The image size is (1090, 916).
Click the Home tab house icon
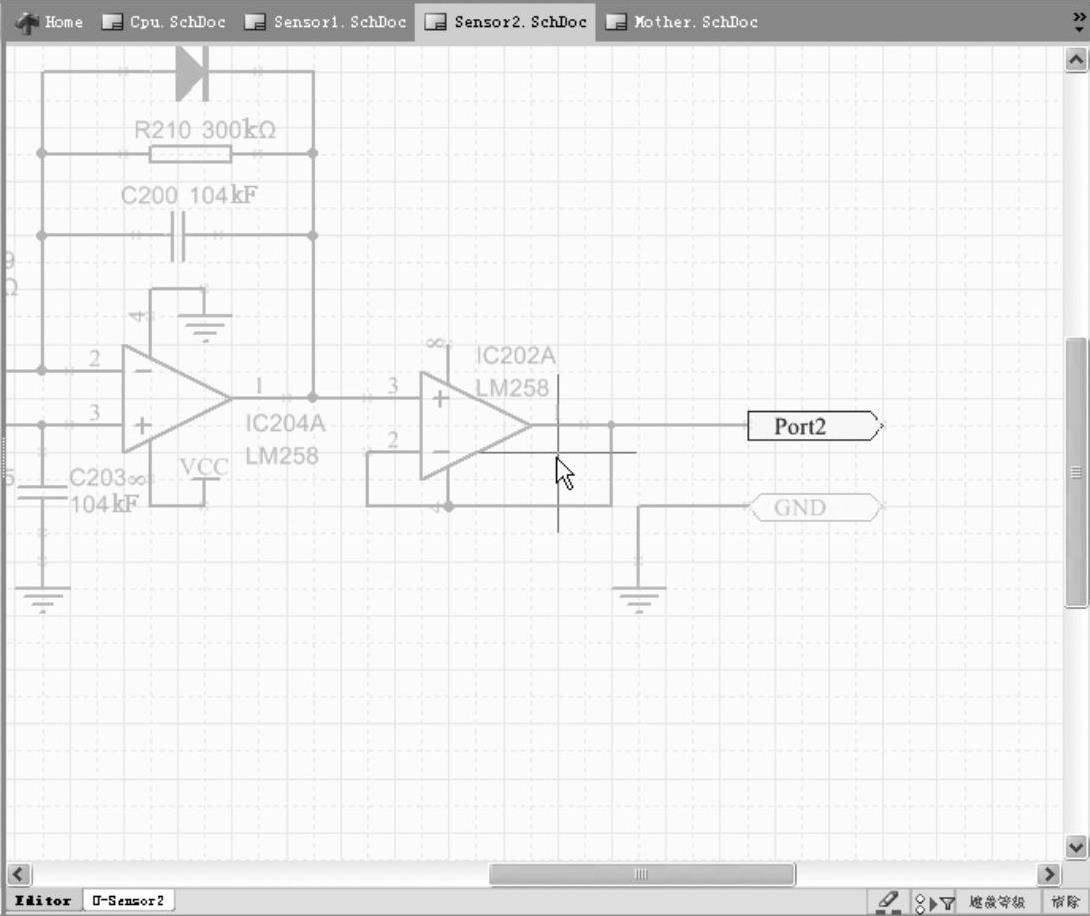pos(28,22)
